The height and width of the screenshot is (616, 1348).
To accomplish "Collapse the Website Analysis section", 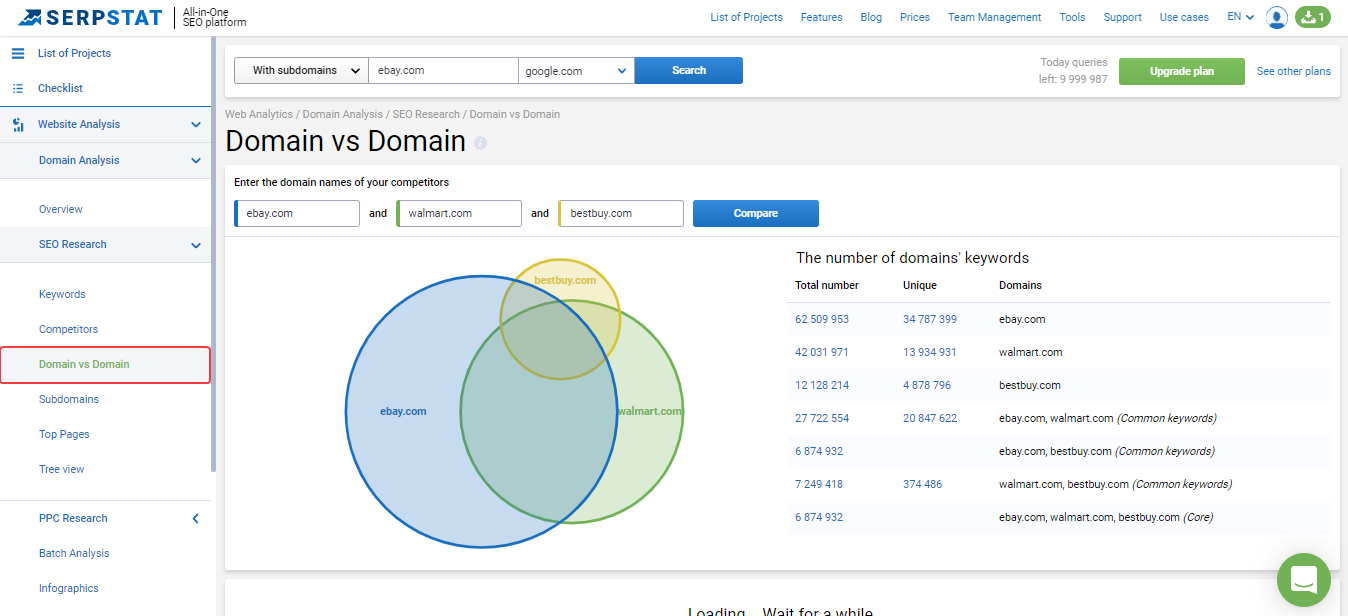I will click(196, 125).
